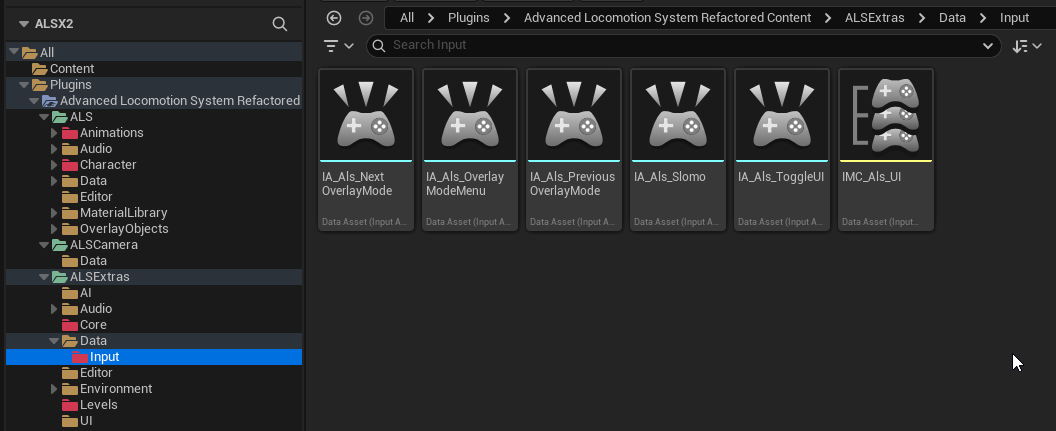Viewport: 1056px width, 431px height.
Task: Select the MaterialLibrary folder
Action: 123,213
